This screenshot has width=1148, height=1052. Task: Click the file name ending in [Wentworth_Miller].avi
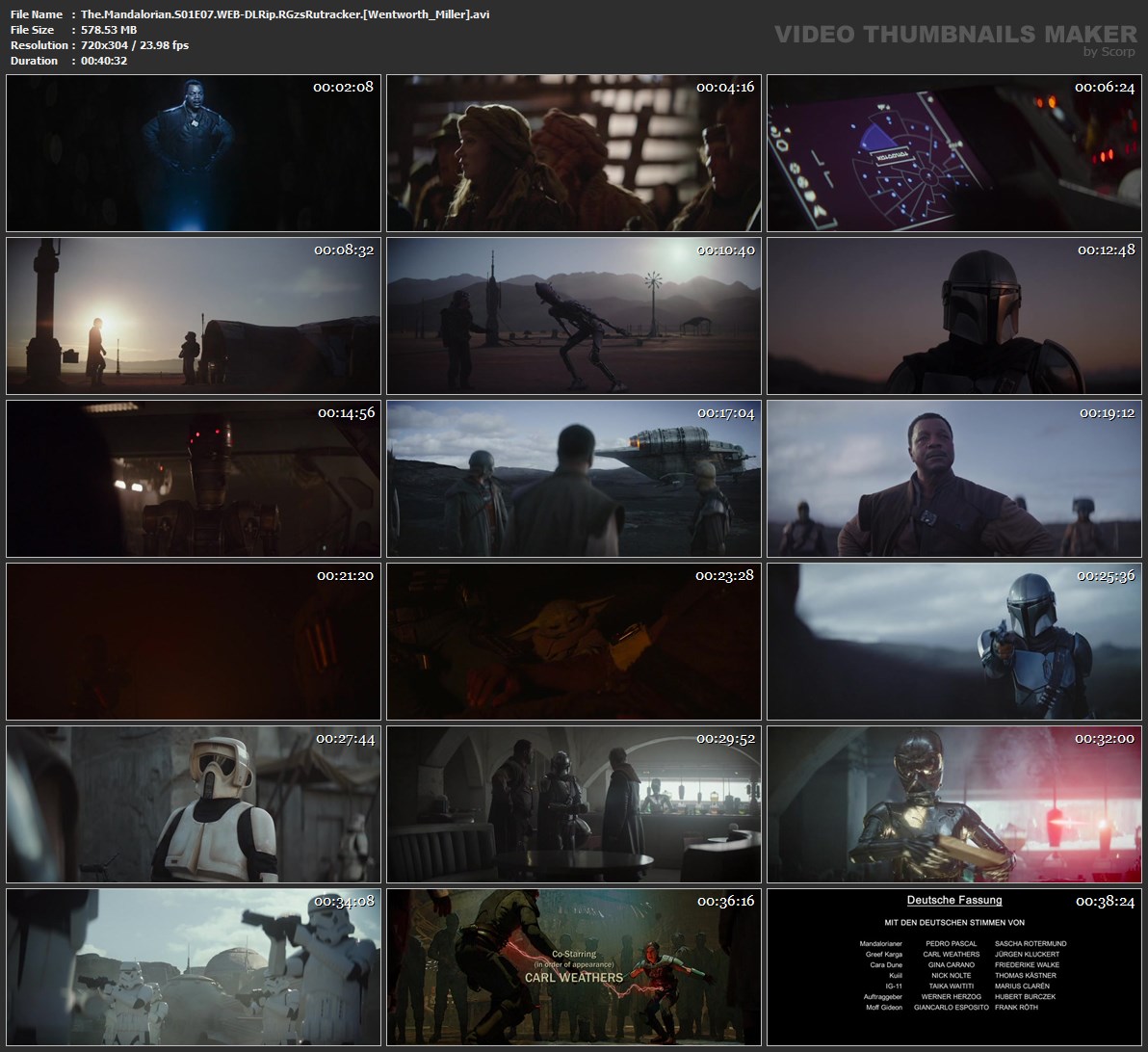point(285,14)
